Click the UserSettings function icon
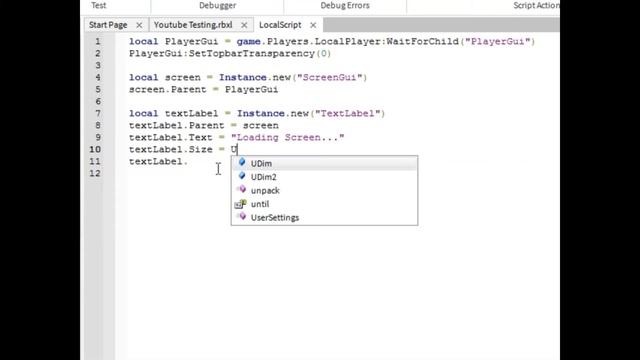The image size is (640, 360). coord(242,216)
